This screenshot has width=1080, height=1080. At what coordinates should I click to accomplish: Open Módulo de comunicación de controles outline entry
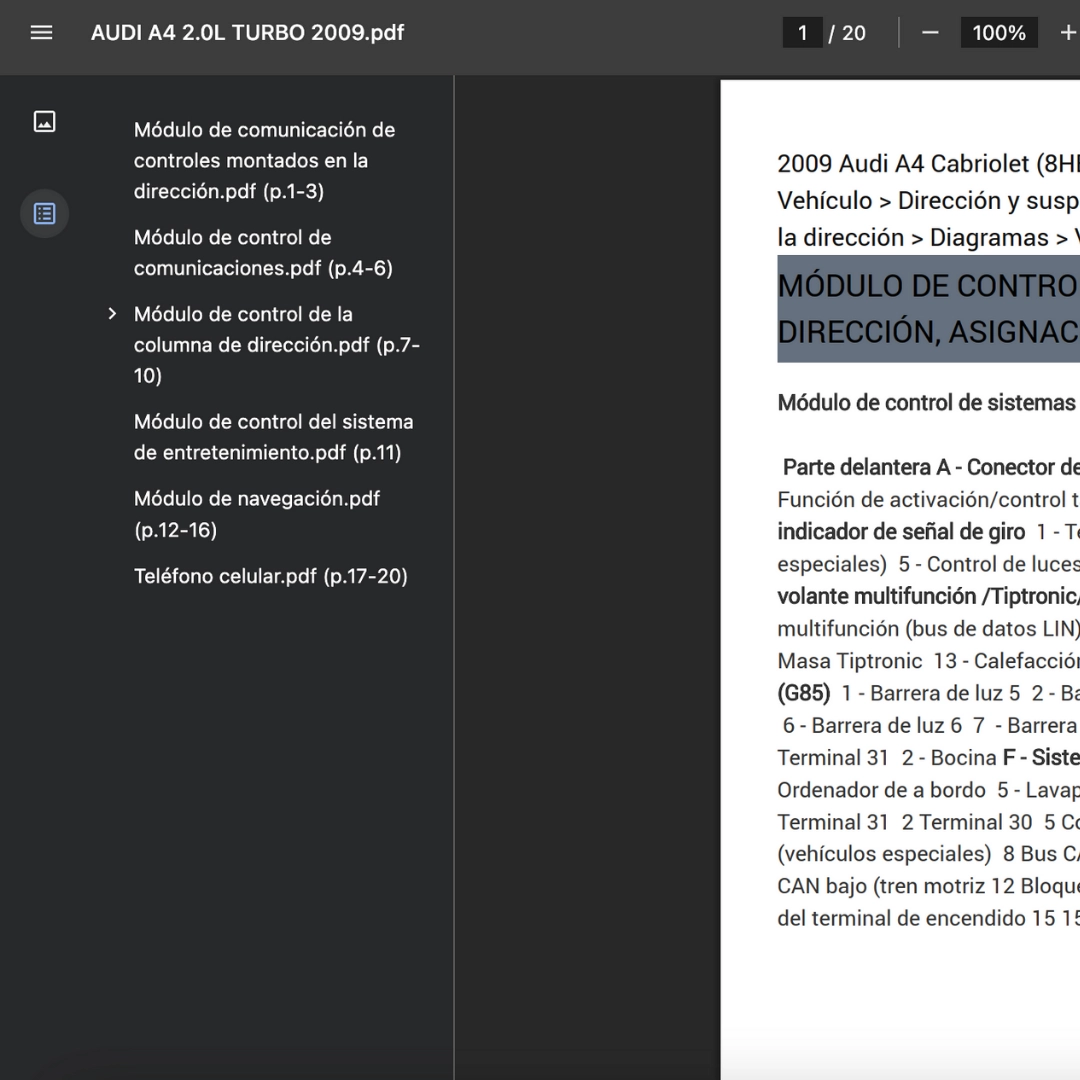click(x=264, y=160)
